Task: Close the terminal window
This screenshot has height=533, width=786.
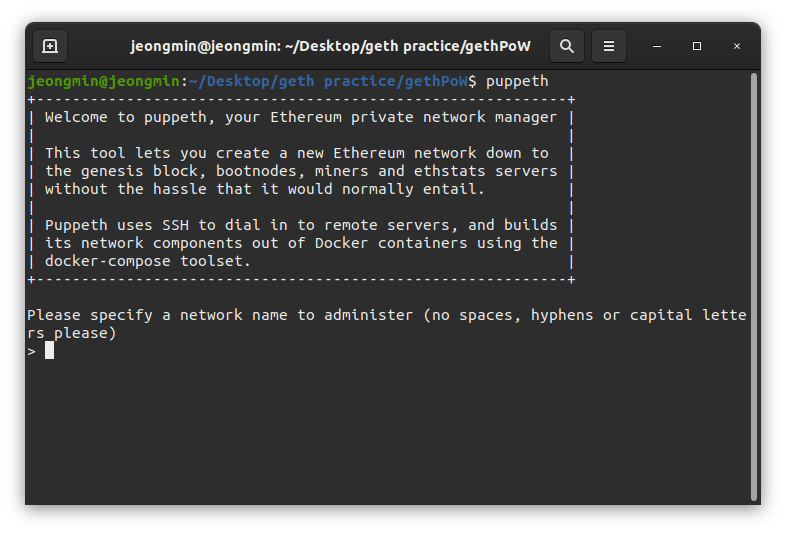Action: click(737, 46)
